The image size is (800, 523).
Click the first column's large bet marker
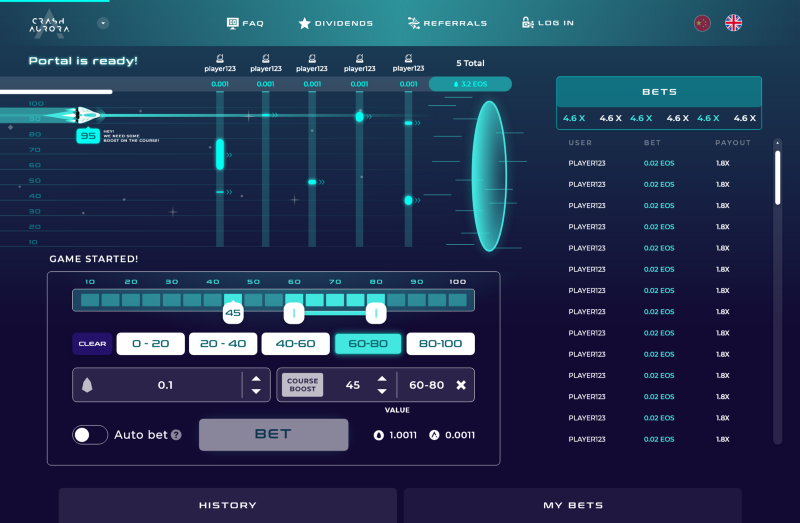tap(220, 154)
